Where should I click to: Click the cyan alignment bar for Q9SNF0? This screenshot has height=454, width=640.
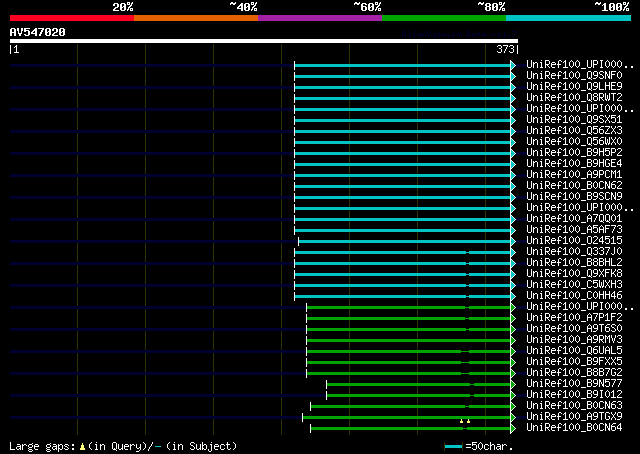point(402,76)
